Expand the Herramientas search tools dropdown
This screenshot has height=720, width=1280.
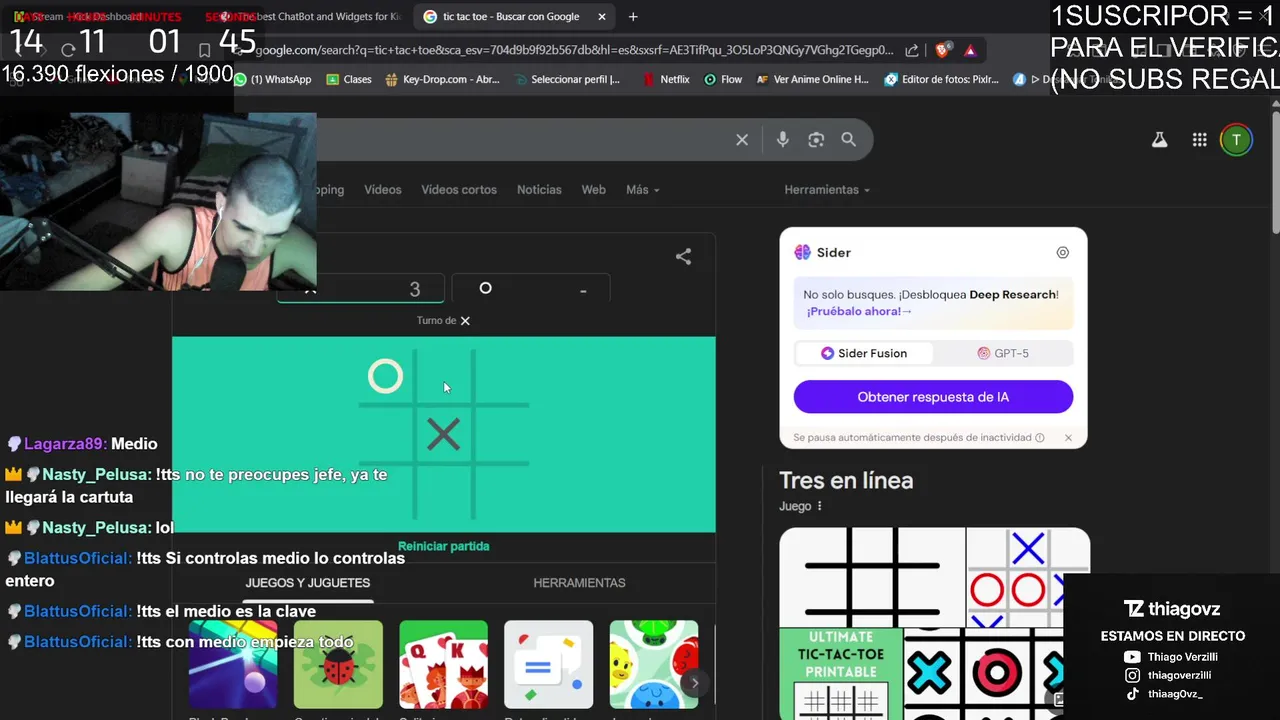tap(827, 190)
